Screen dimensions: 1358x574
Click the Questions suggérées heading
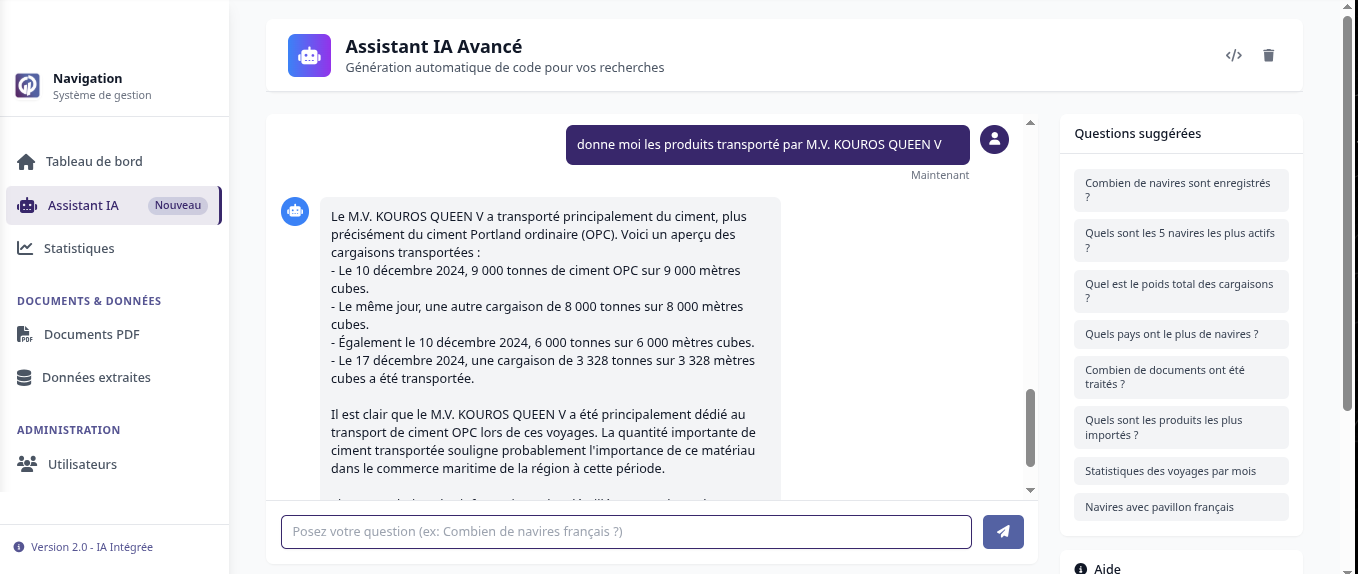click(1138, 133)
